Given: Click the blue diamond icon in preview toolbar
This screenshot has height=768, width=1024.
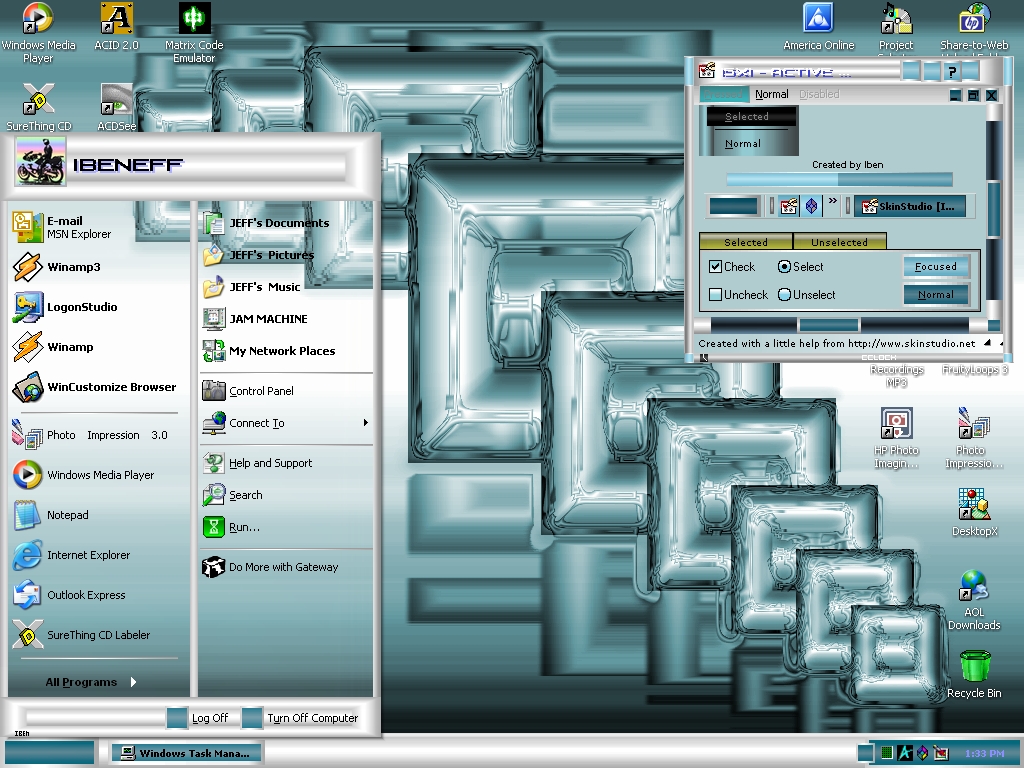Looking at the screenshot, I should tap(811, 206).
